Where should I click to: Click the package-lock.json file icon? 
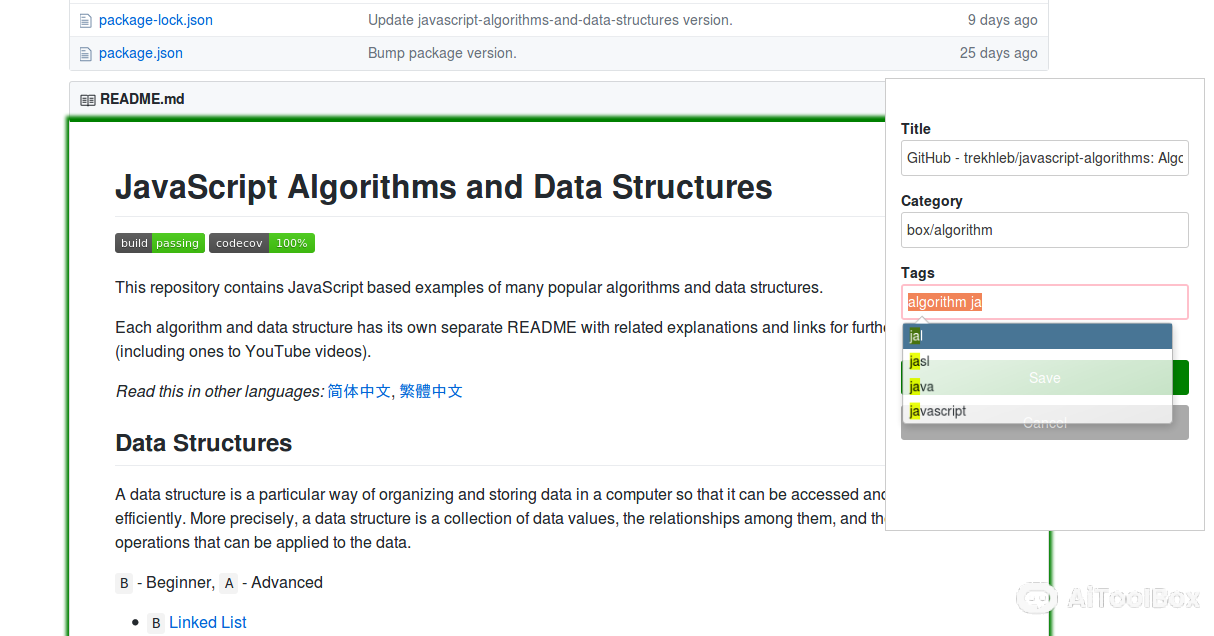coord(85,20)
